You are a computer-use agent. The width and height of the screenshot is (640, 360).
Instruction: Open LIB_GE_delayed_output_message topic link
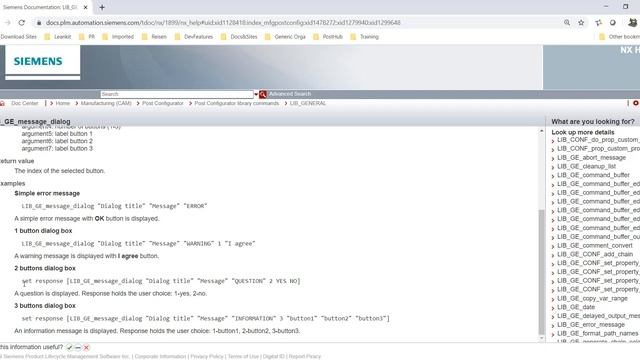tap(598, 316)
